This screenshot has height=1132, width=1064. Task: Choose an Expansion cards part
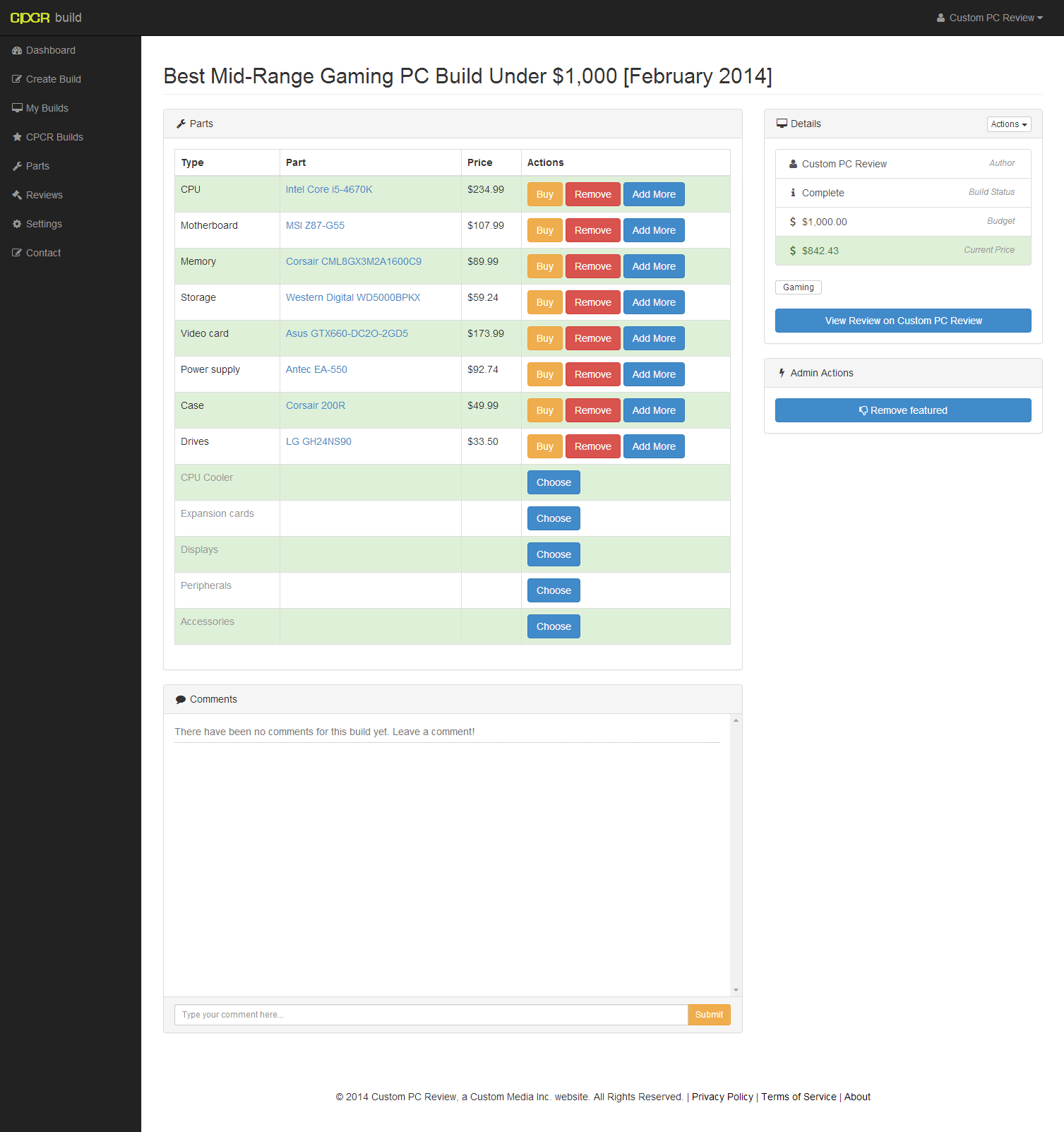[x=554, y=518]
